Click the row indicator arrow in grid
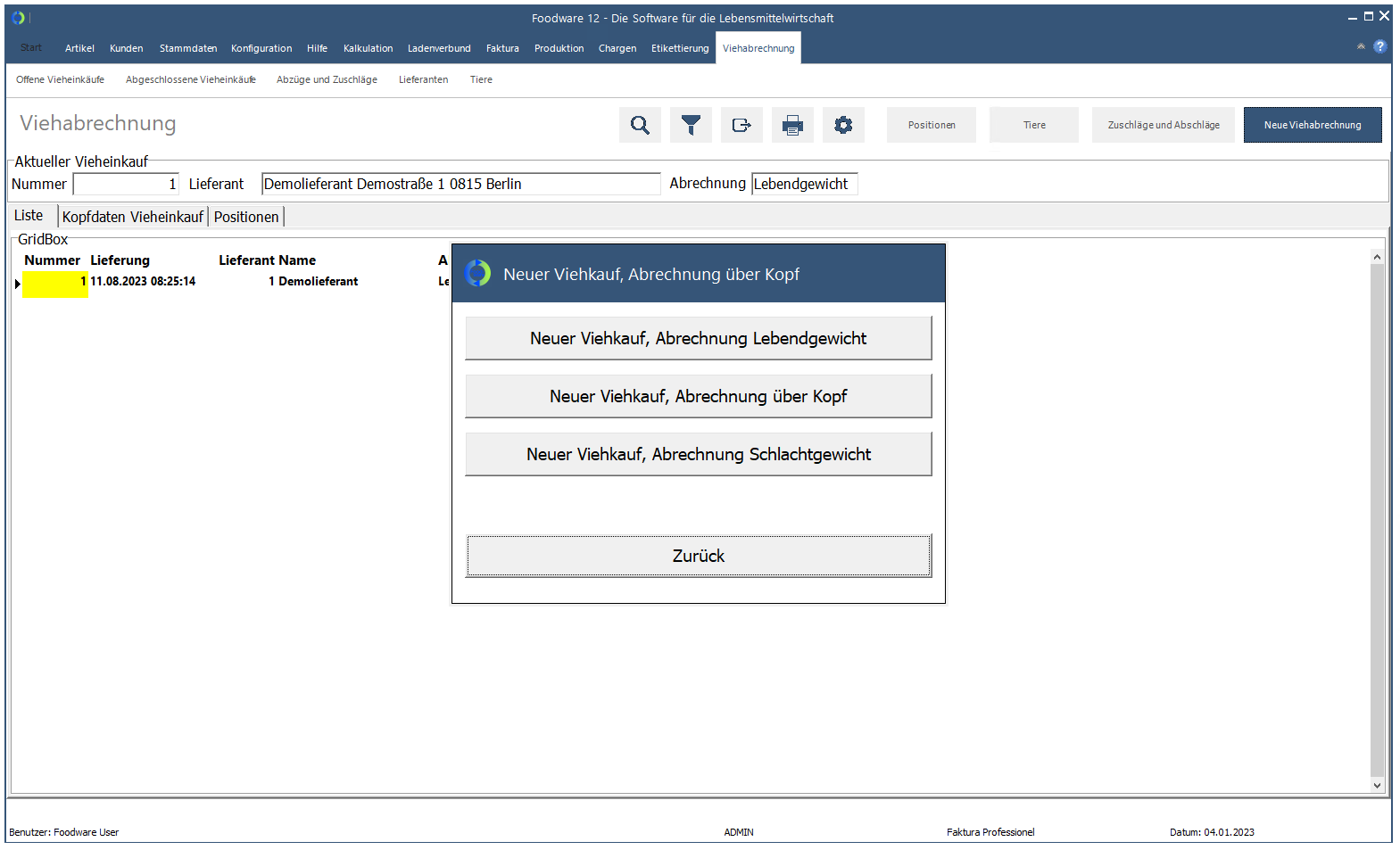The width and height of the screenshot is (1400, 850). (17, 284)
